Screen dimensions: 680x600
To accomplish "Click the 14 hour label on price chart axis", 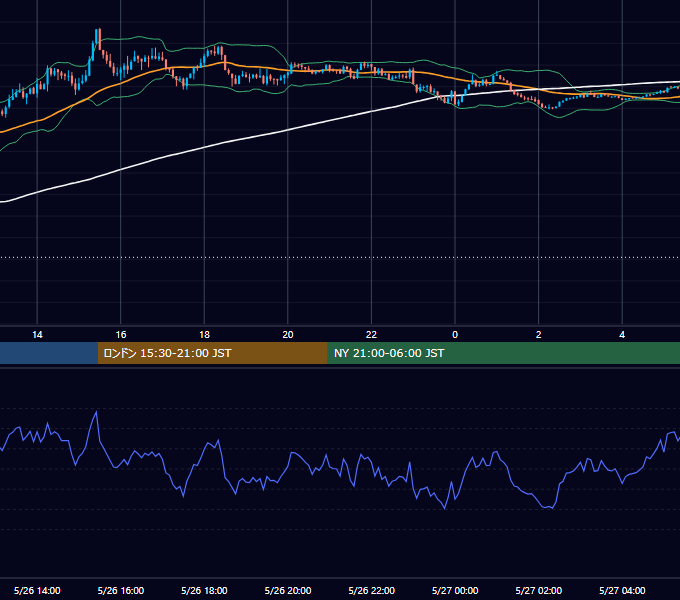I will 37,335.
